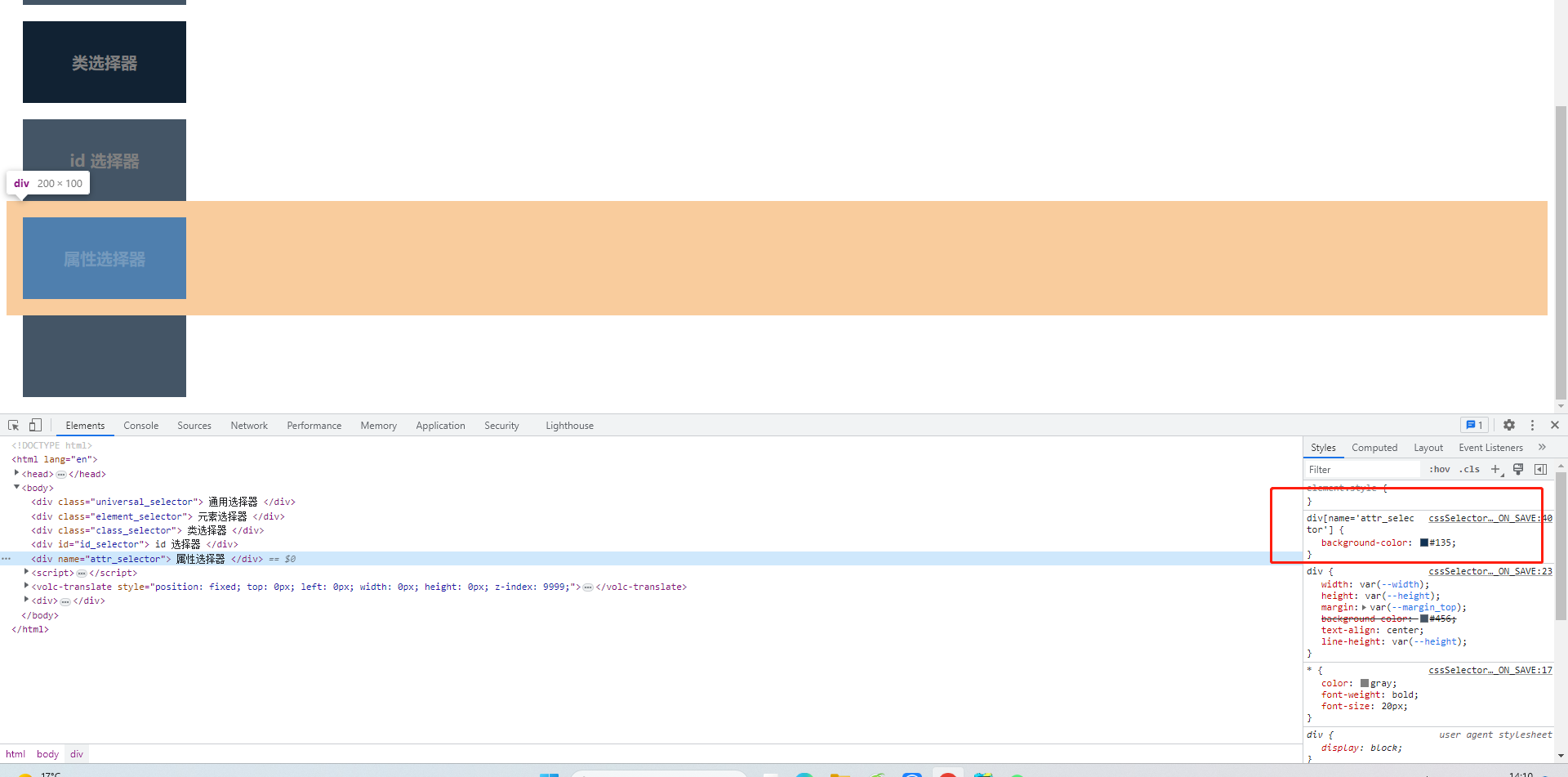Close the DevTools panel
Screen dimensions: 1568x777
coord(1555,425)
